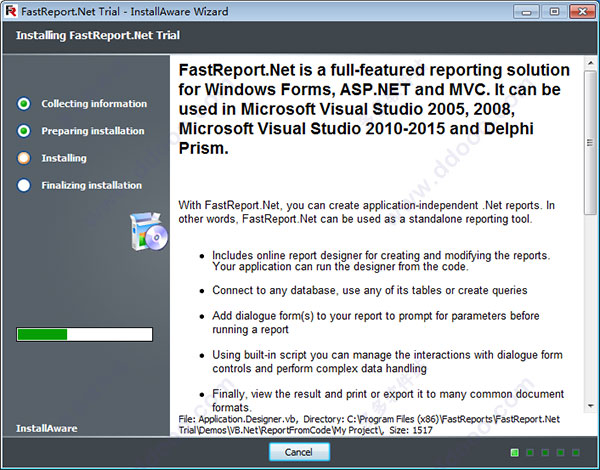Maximize the InstallAware Wizard window
600x470 pixels.
pyautogui.click(x=554, y=12)
